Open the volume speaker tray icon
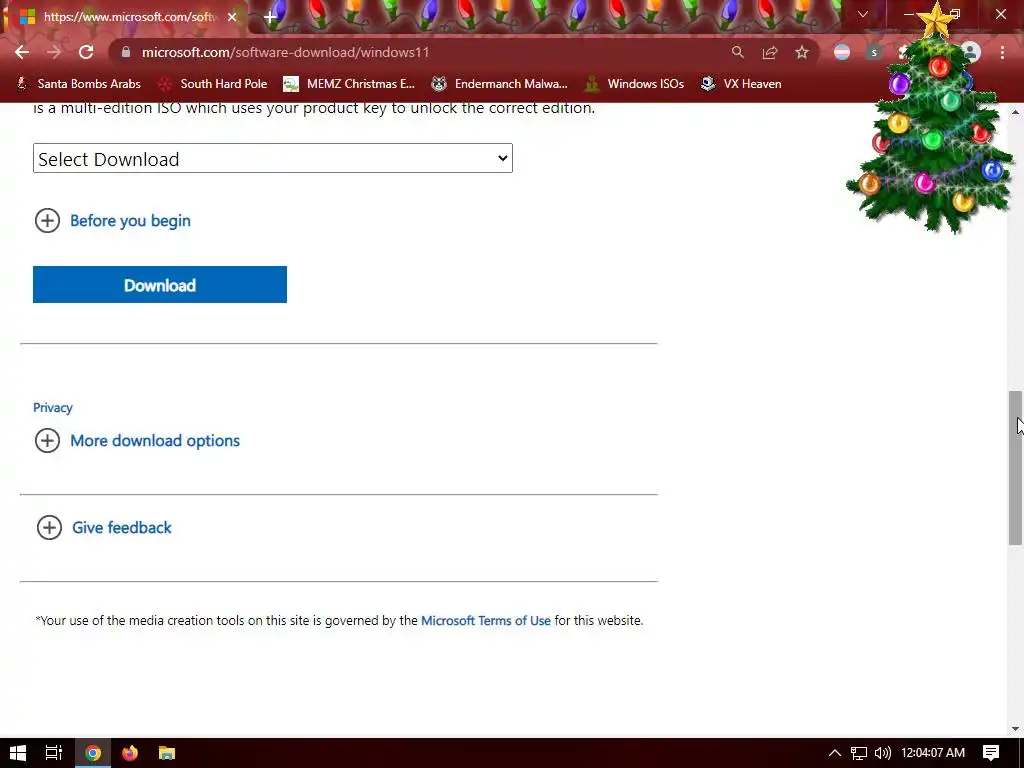1024x768 pixels. click(882, 753)
